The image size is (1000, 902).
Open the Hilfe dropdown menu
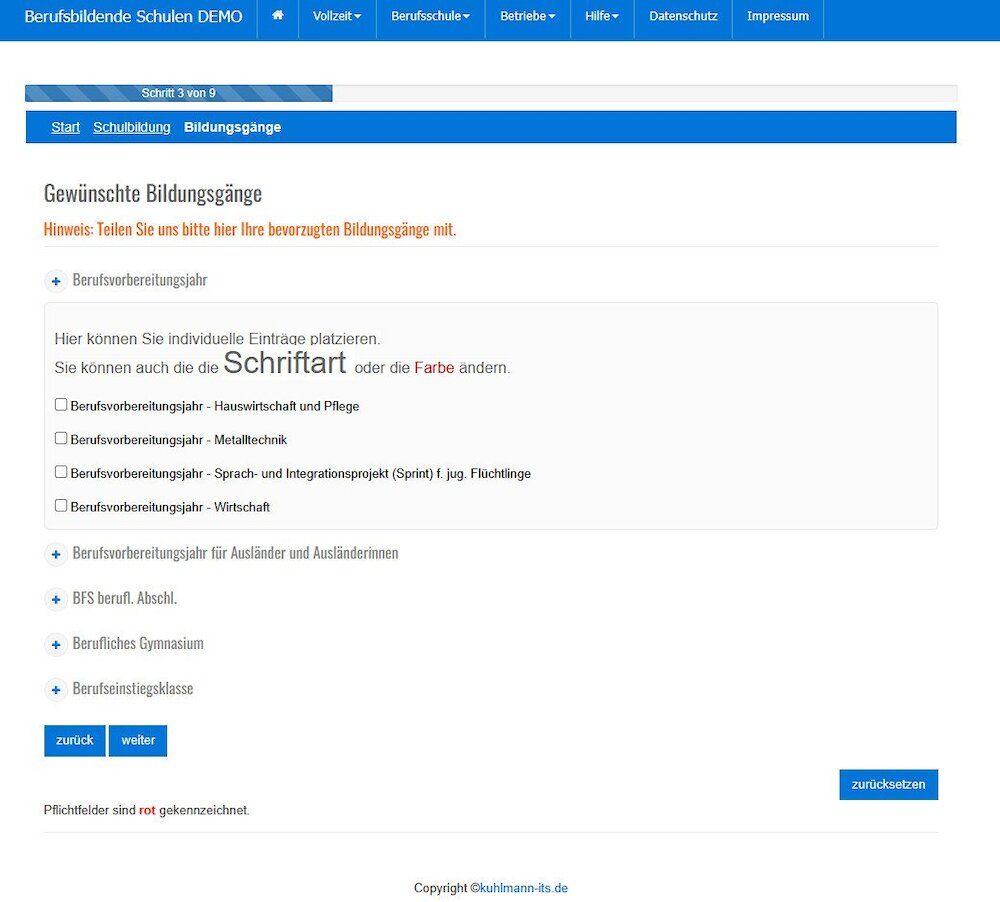coord(602,17)
